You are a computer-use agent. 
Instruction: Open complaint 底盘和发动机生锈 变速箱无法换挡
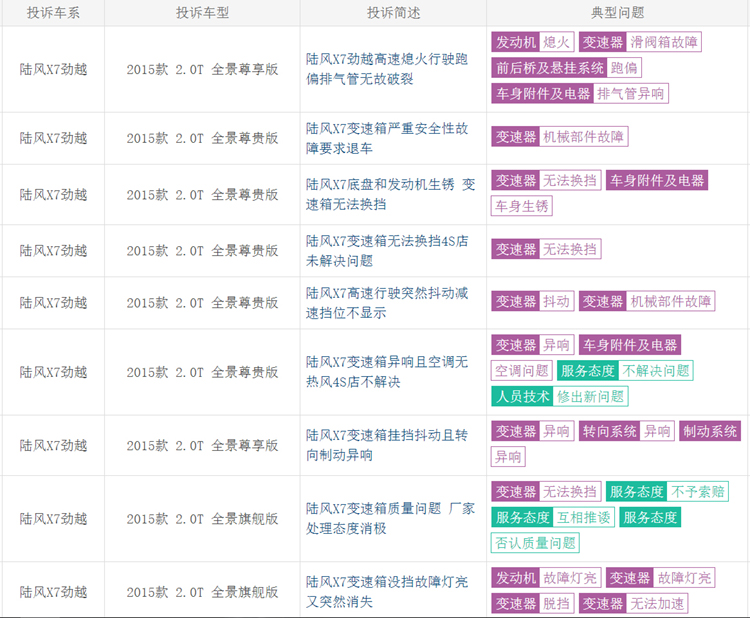[388, 194]
